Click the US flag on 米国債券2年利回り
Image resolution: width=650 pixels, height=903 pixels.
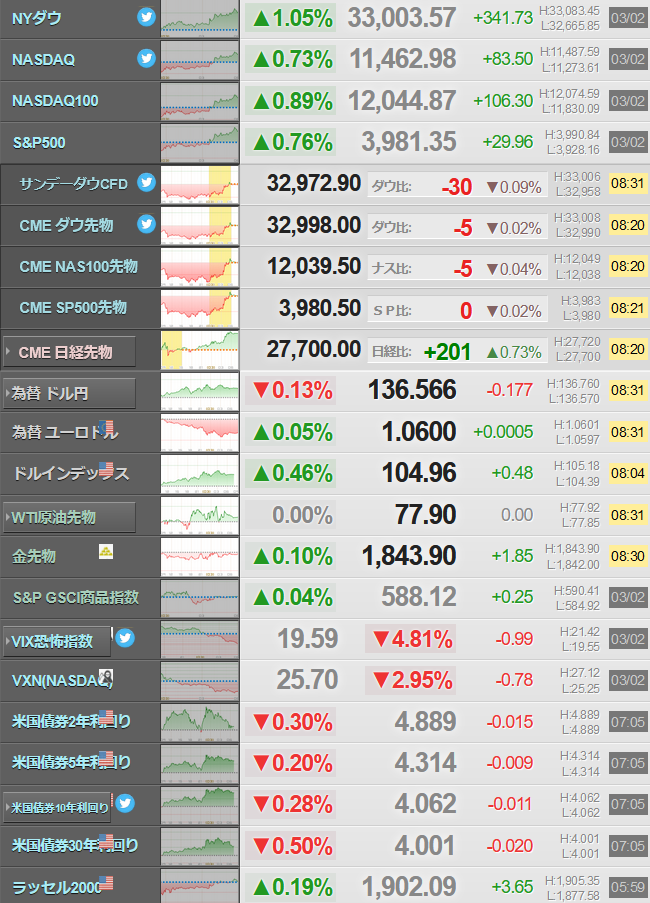click(106, 718)
